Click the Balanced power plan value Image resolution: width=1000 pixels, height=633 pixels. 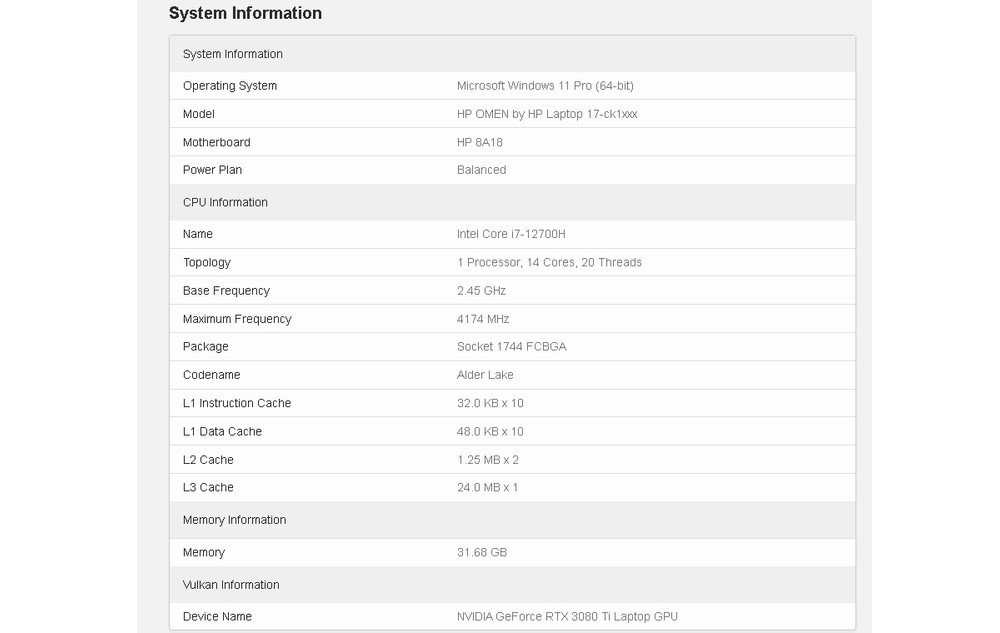tap(481, 170)
